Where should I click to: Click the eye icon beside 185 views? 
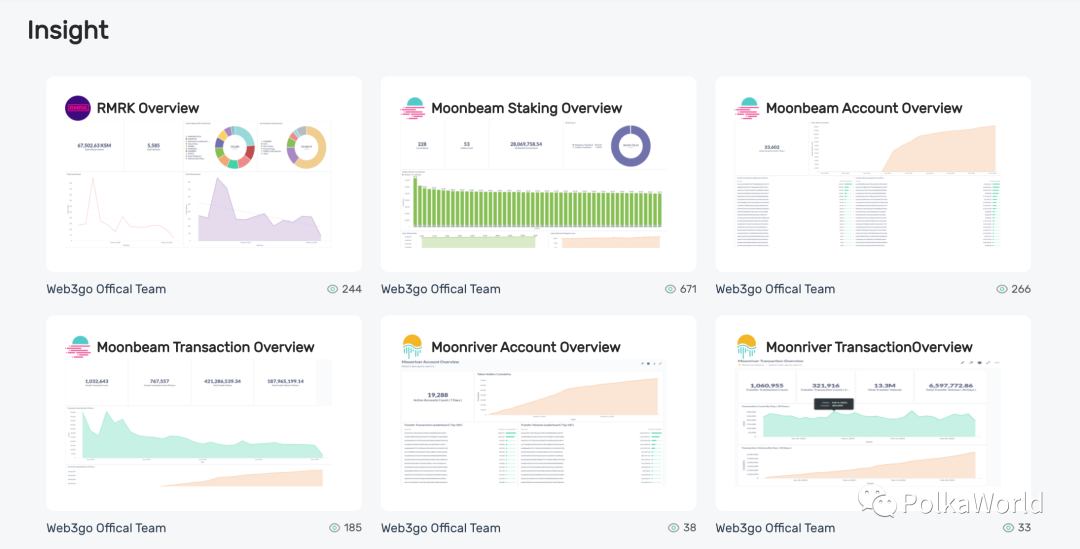click(x=335, y=528)
